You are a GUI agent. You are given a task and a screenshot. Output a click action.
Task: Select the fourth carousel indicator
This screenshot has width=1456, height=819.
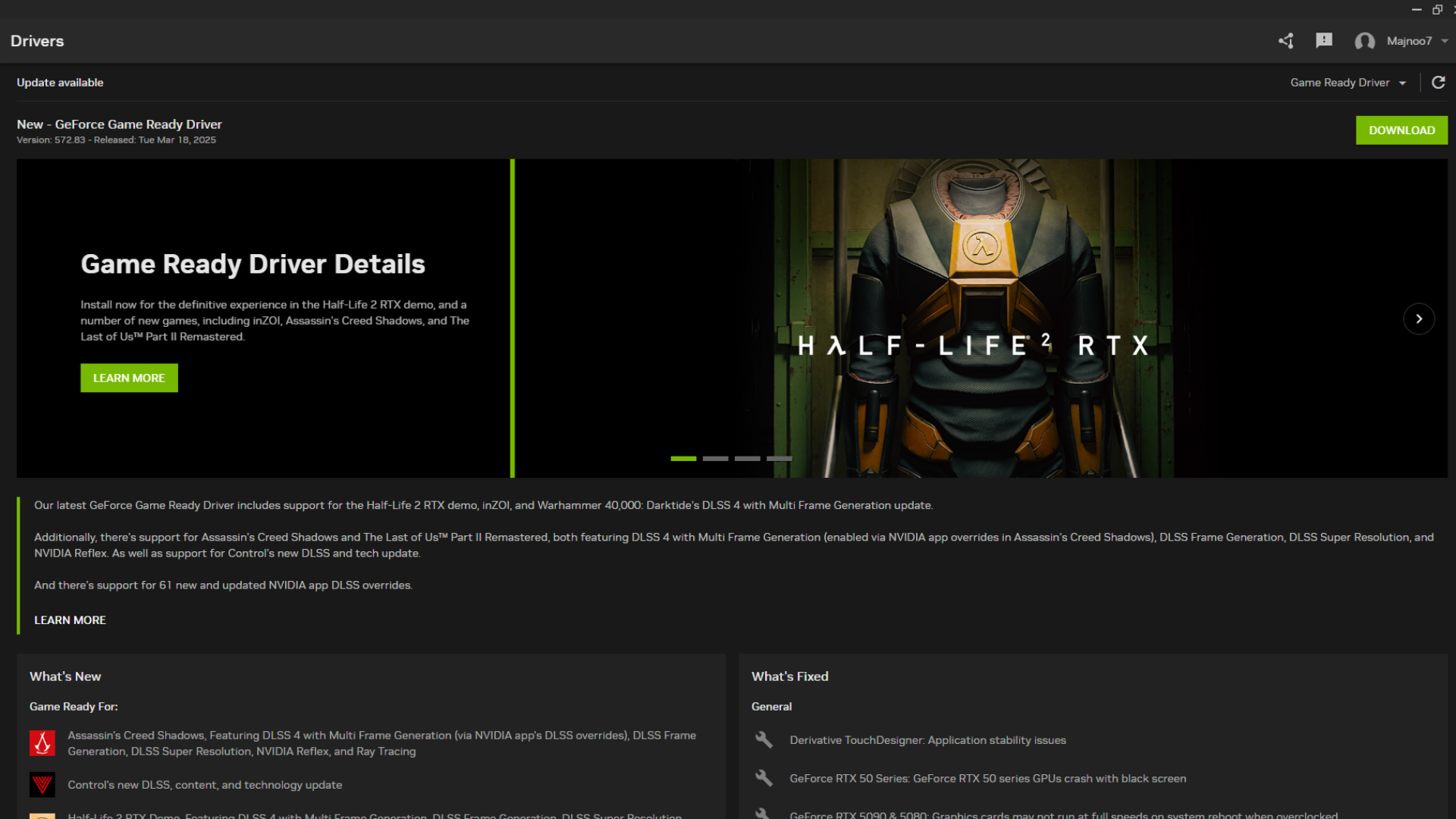click(x=779, y=459)
